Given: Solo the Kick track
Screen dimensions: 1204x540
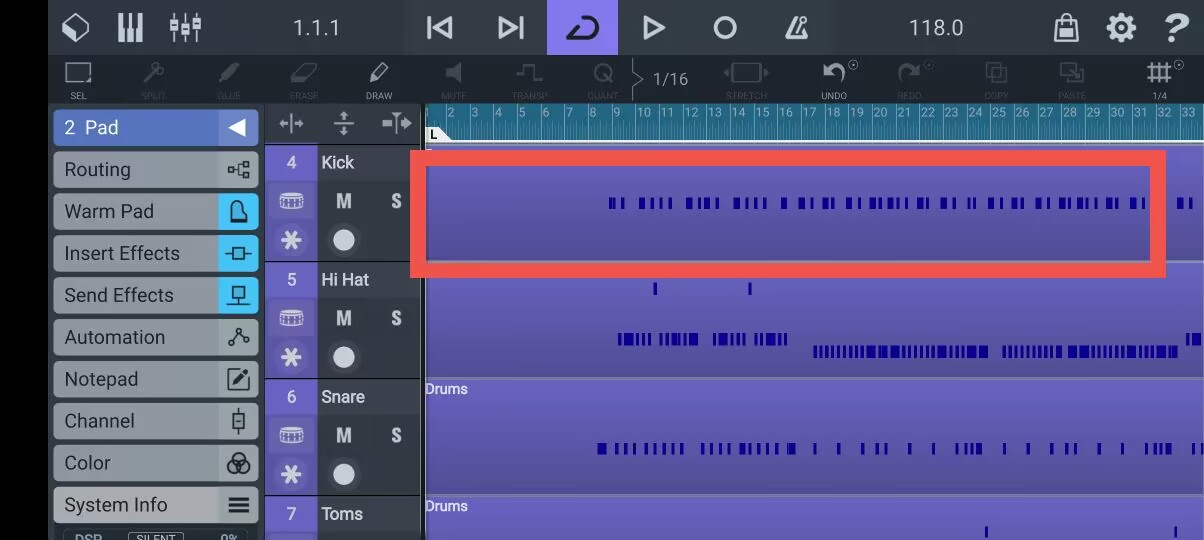Looking at the screenshot, I should [396, 201].
